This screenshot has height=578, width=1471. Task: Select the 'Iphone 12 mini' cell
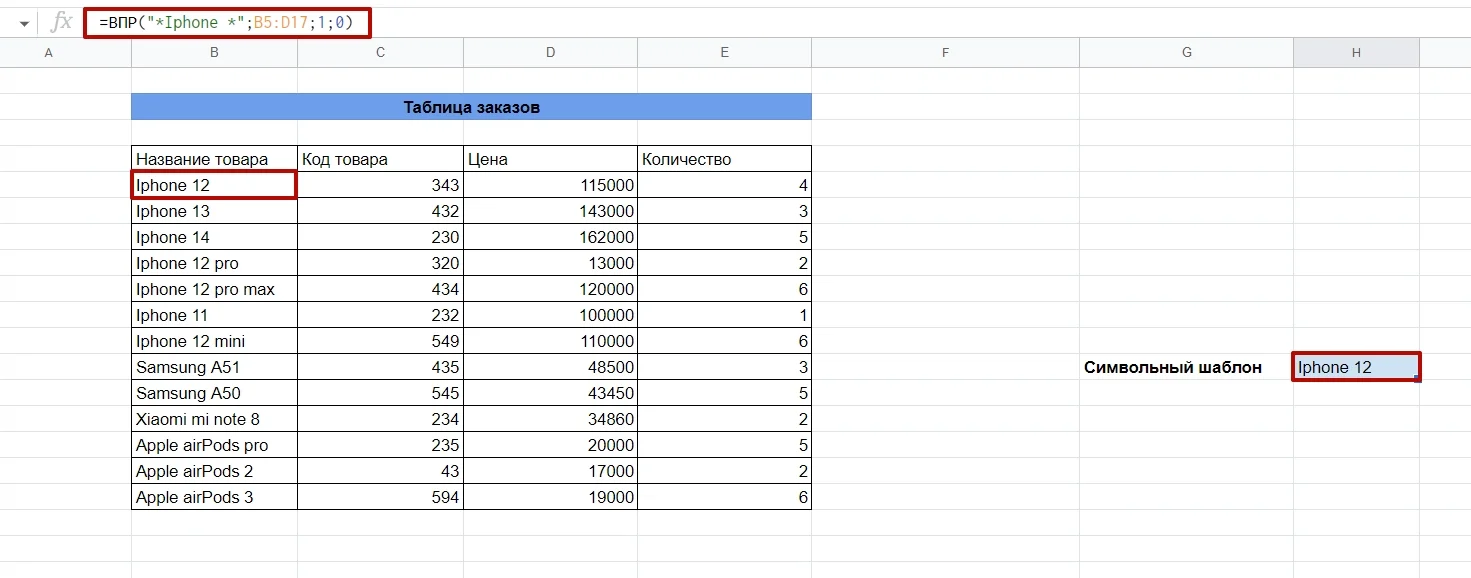coord(214,341)
